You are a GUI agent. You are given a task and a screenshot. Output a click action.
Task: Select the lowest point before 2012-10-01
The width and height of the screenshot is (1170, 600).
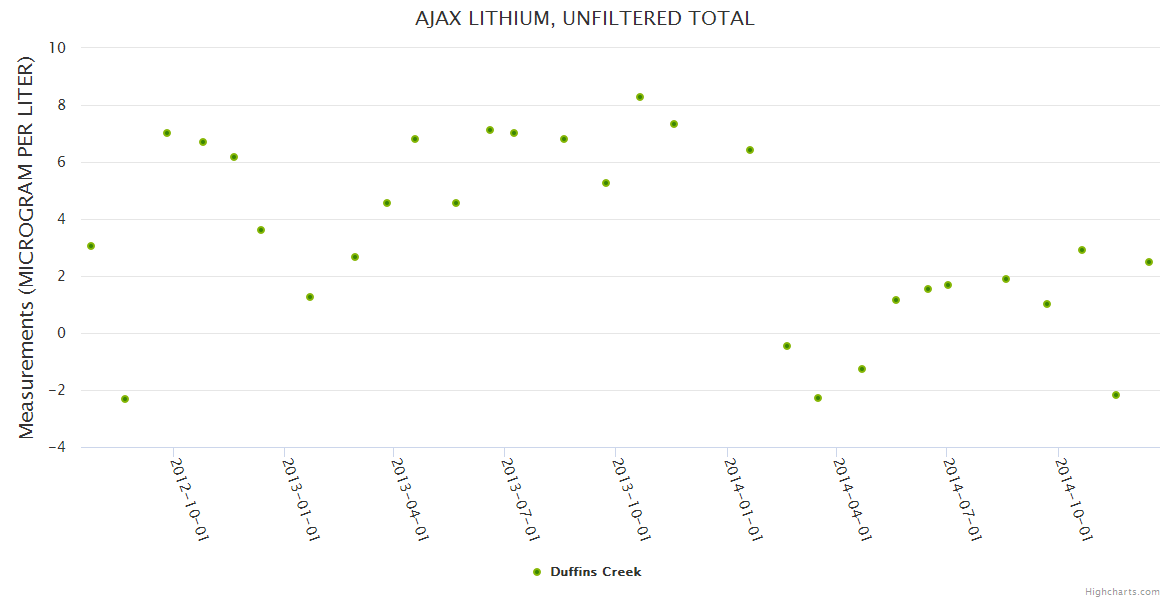[125, 399]
